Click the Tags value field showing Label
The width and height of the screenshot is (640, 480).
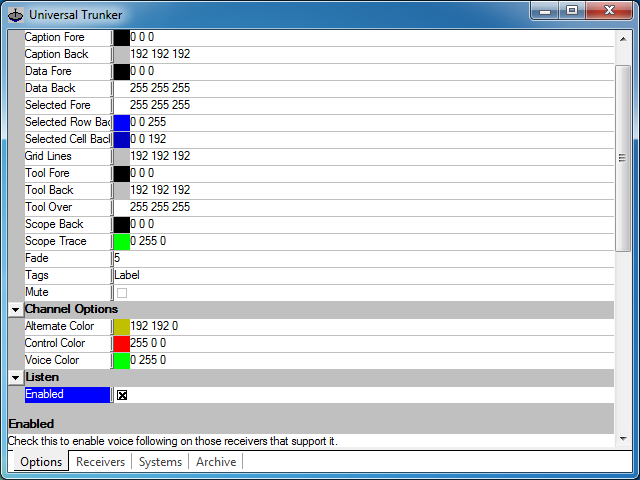pyautogui.click(x=363, y=276)
